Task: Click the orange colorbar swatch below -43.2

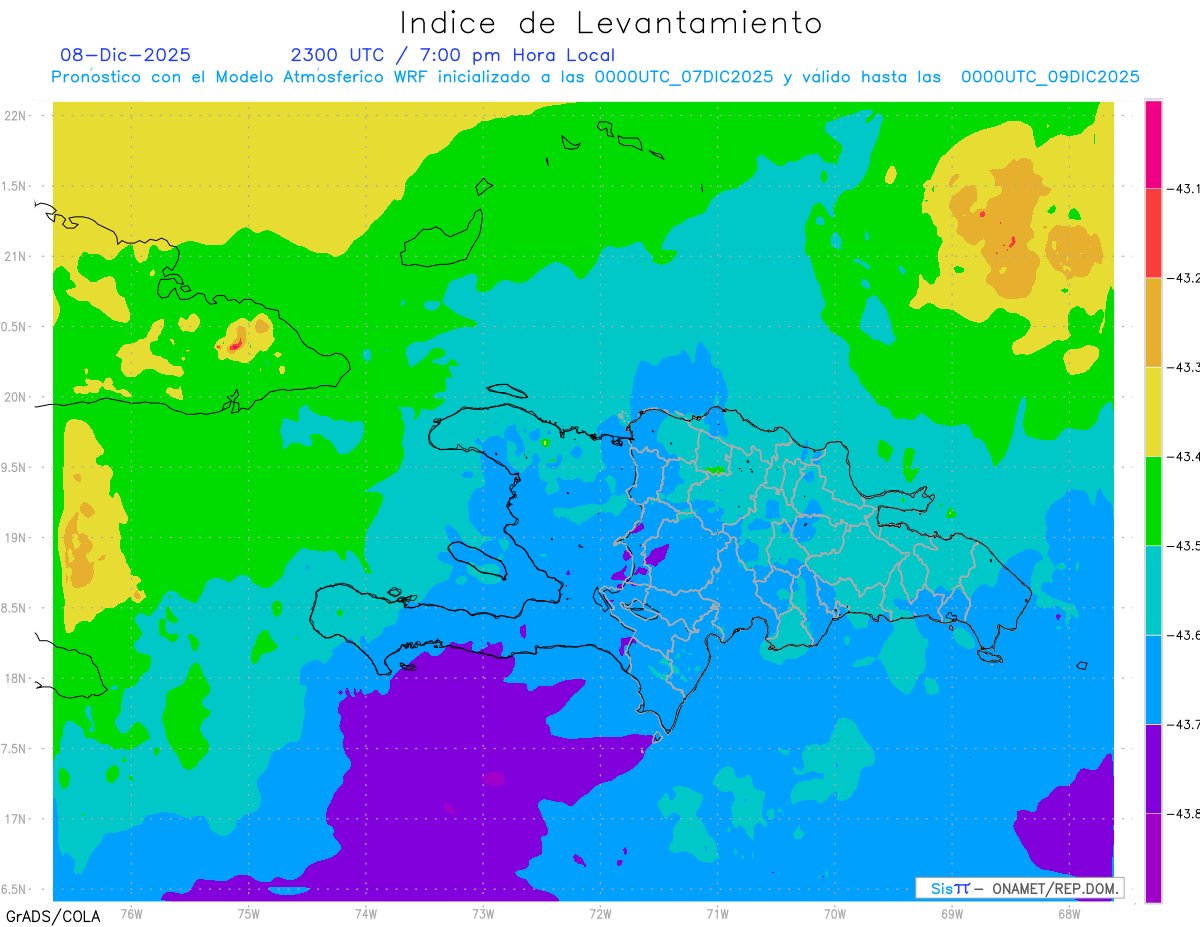Action: coord(1153,322)
